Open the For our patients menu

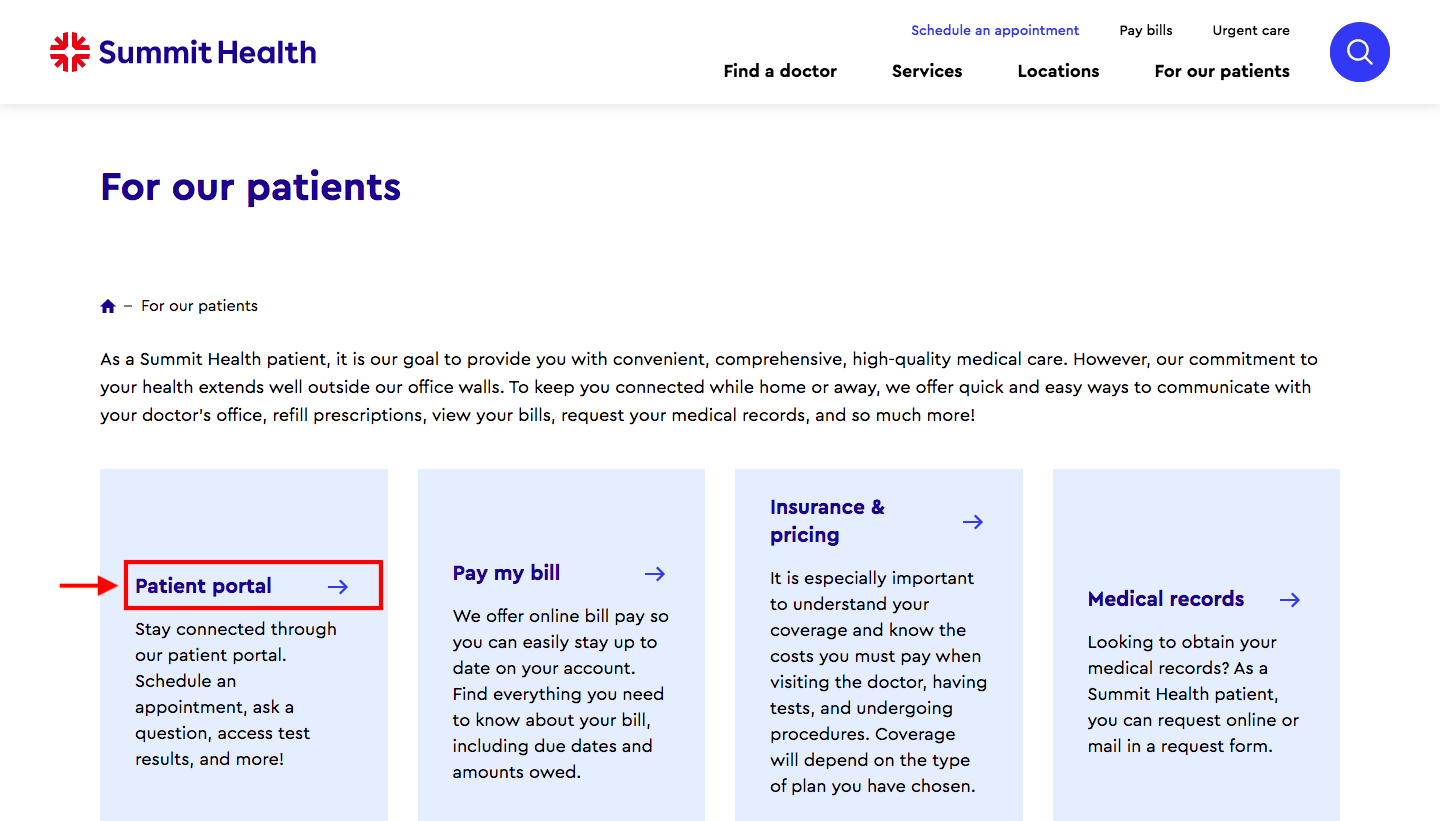pos(1222,71)
